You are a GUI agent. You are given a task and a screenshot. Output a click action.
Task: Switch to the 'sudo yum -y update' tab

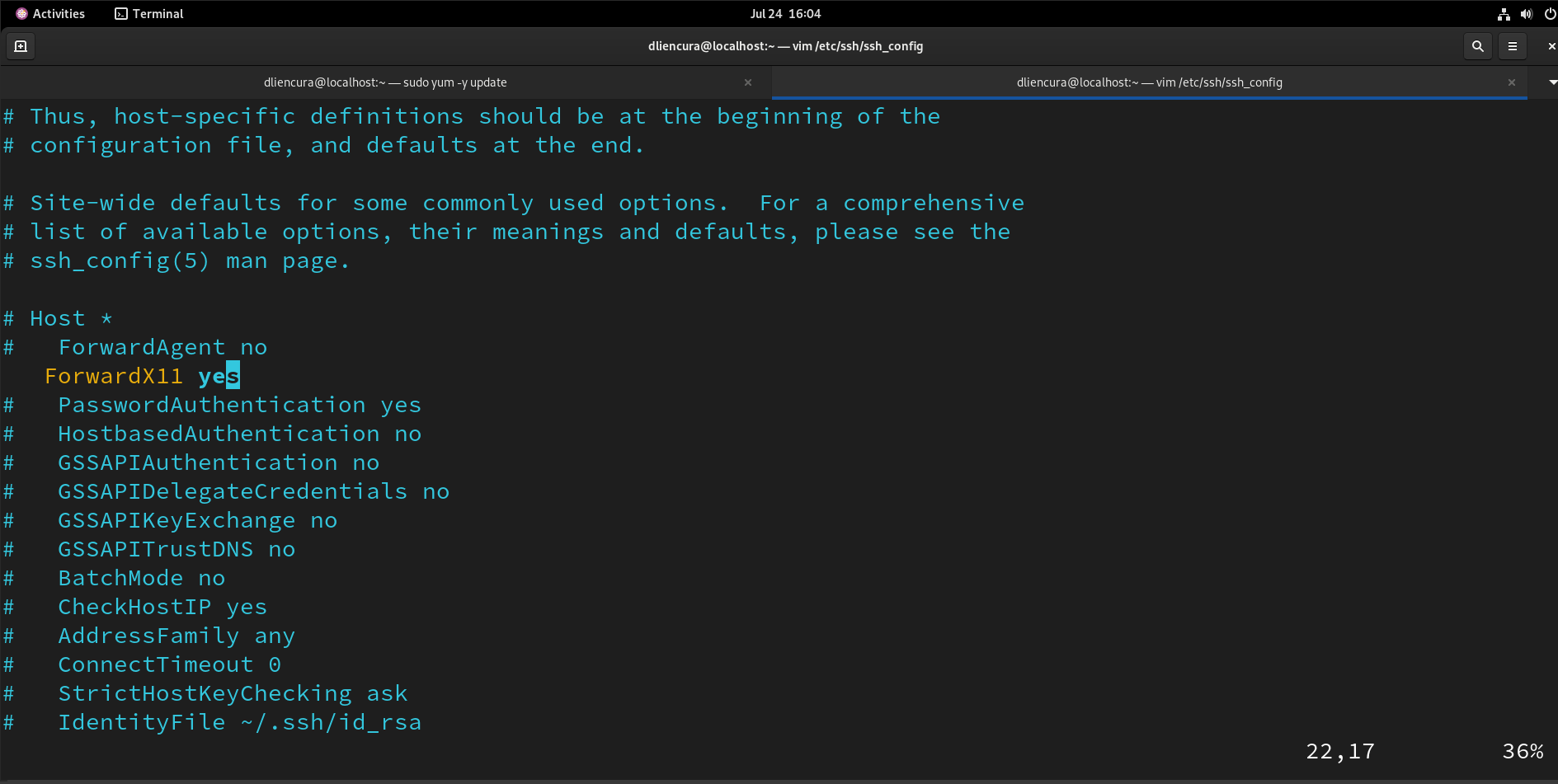click(x=385, y=82)
